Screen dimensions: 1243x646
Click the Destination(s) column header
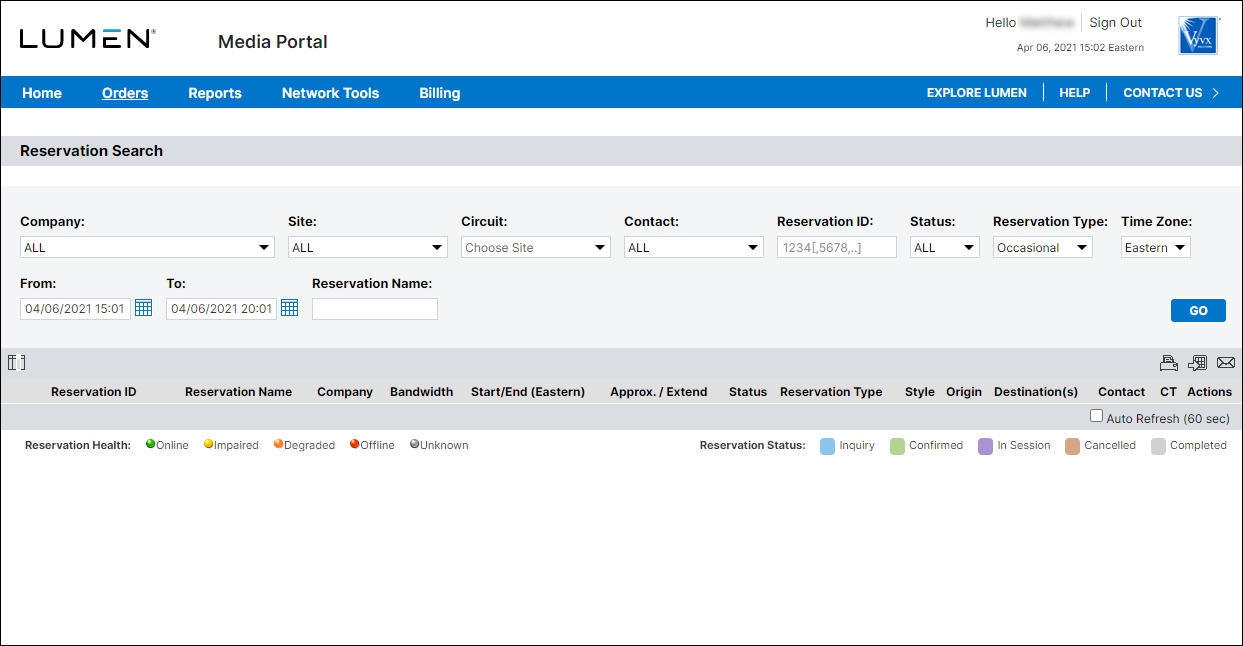coord(1036,392)
